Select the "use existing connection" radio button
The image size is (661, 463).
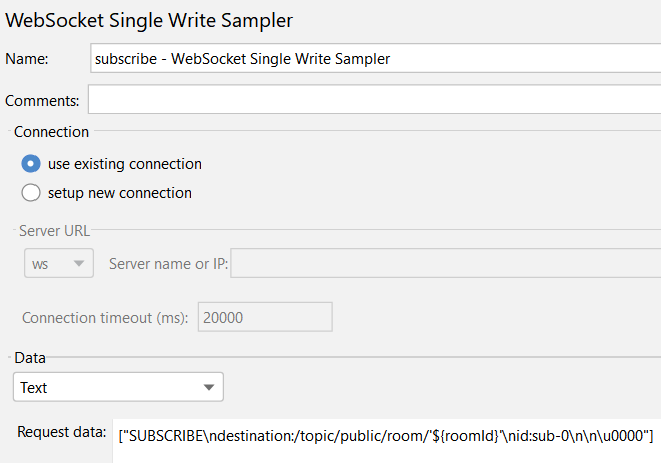(31, 164)
